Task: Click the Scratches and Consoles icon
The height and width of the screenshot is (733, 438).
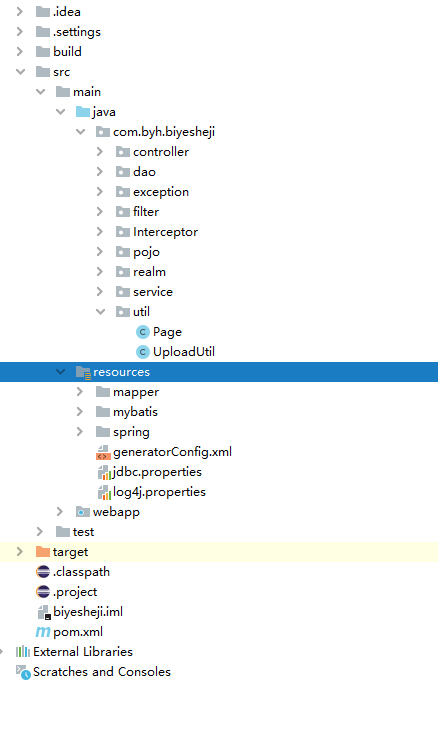Action: tap(23, 672)
